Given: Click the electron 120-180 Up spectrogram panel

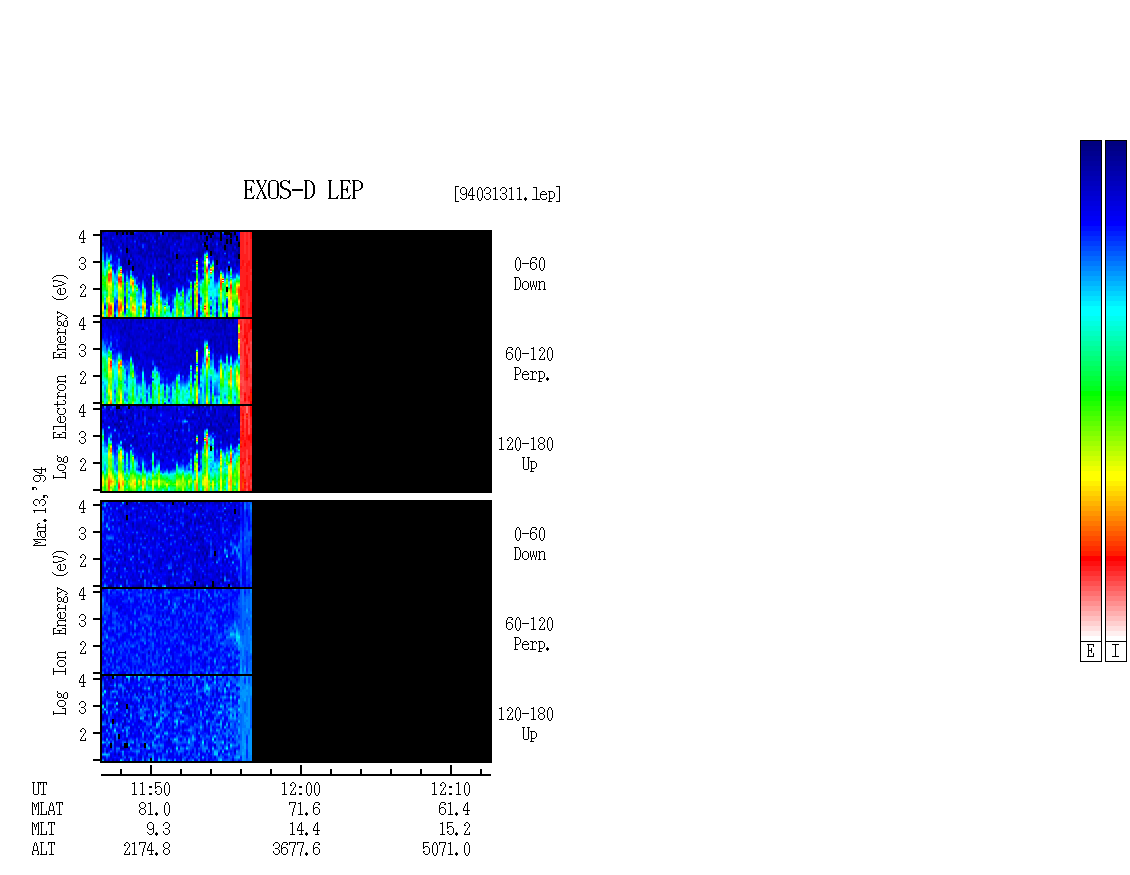Looking at the screenshot, I should pos(296,448).
